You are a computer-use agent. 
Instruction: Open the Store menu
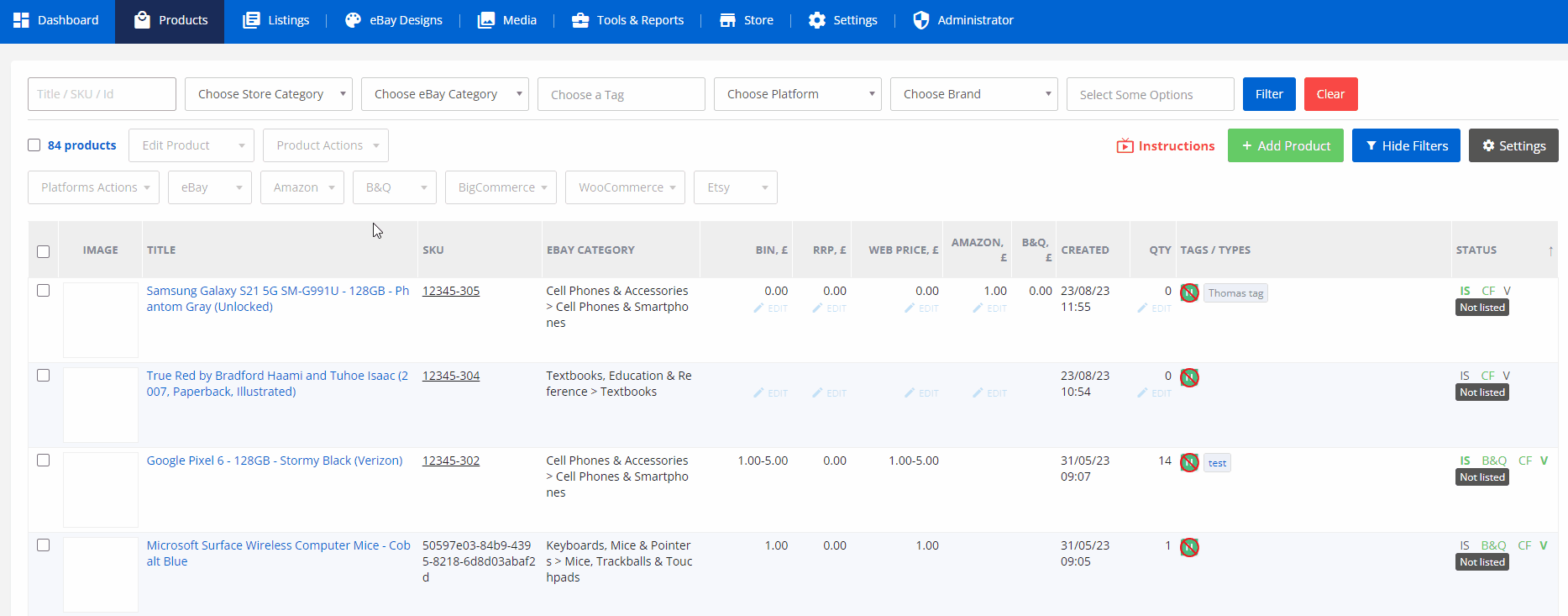click(x=747, y=20)
